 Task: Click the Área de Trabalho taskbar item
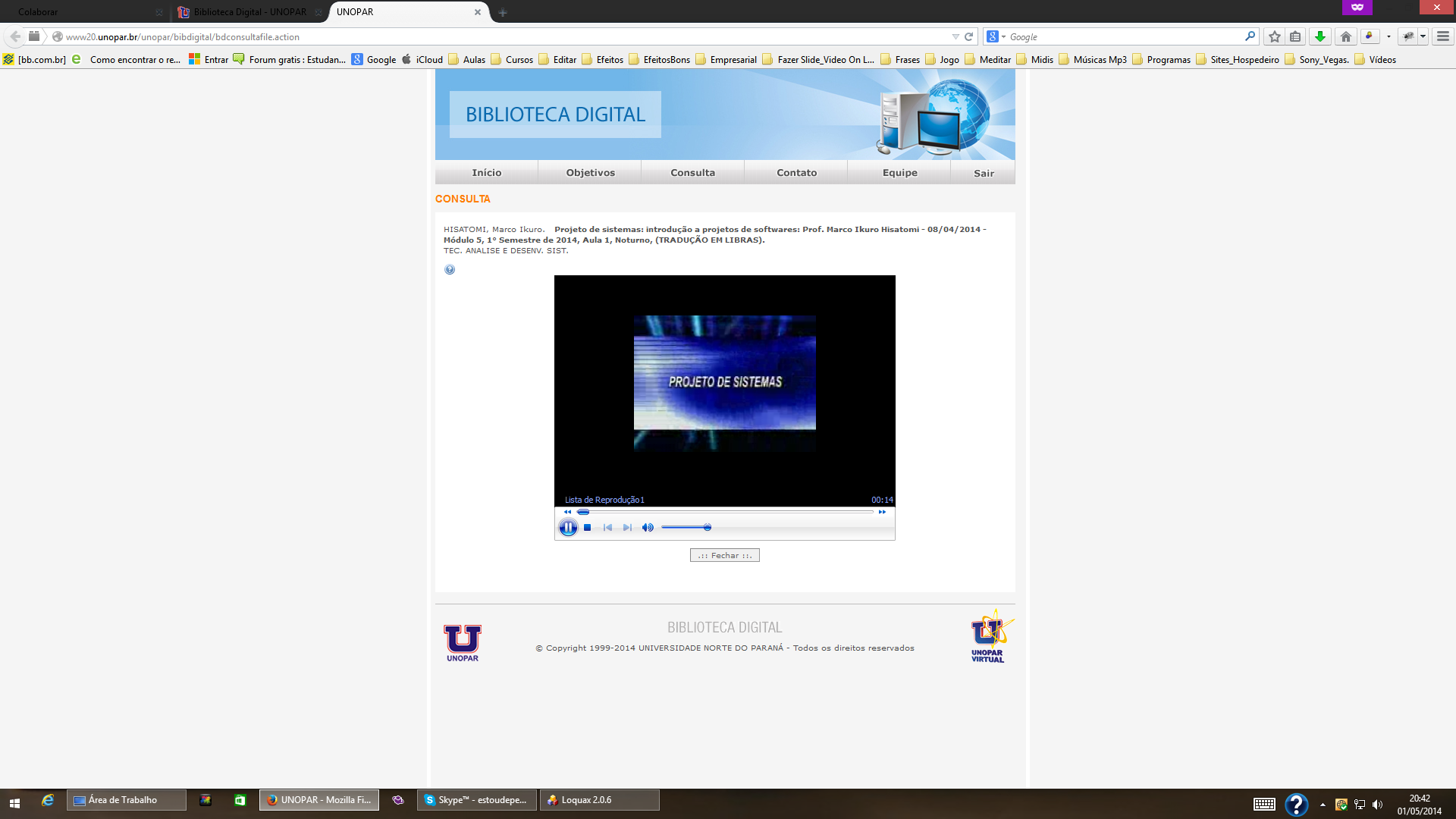click(126, 800)
